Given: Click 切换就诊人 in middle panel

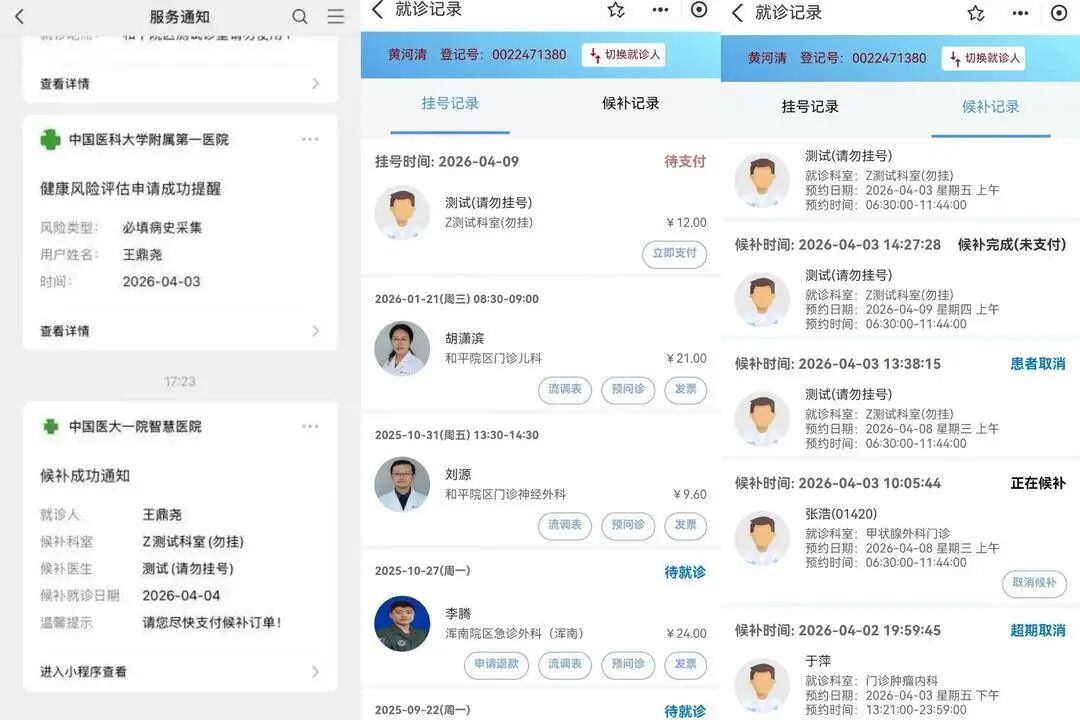Looking at the screenshot, I should tap(623, 55).
